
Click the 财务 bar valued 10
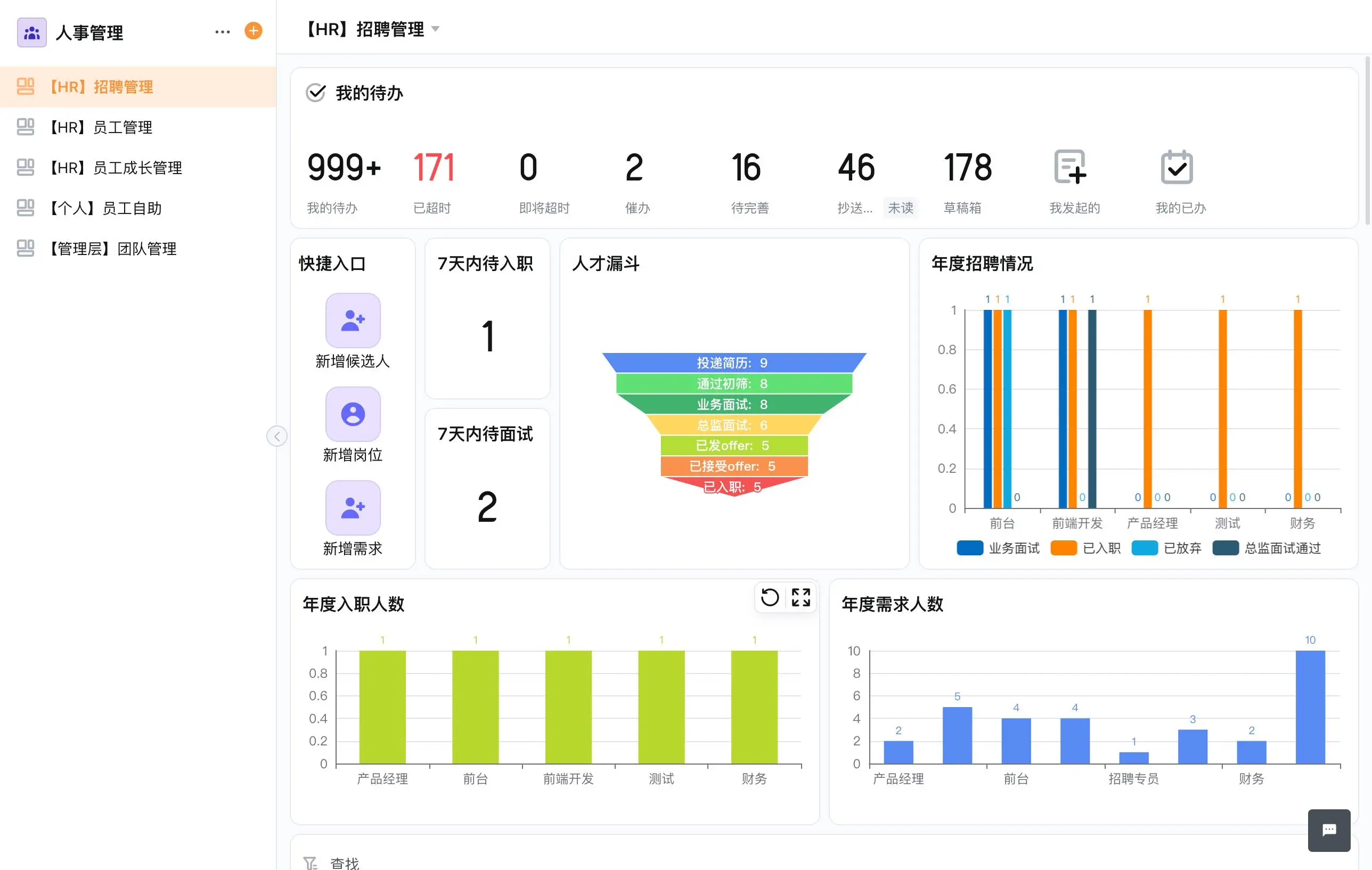[1310, 707]
